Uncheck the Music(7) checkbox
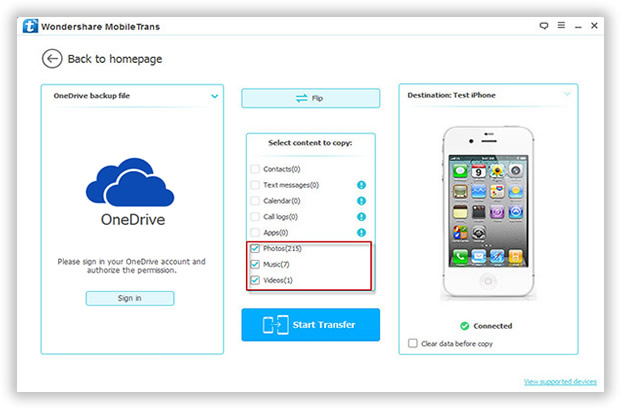Image resolution: width=621 pixels, height=409 pixels. coord(255,264)
